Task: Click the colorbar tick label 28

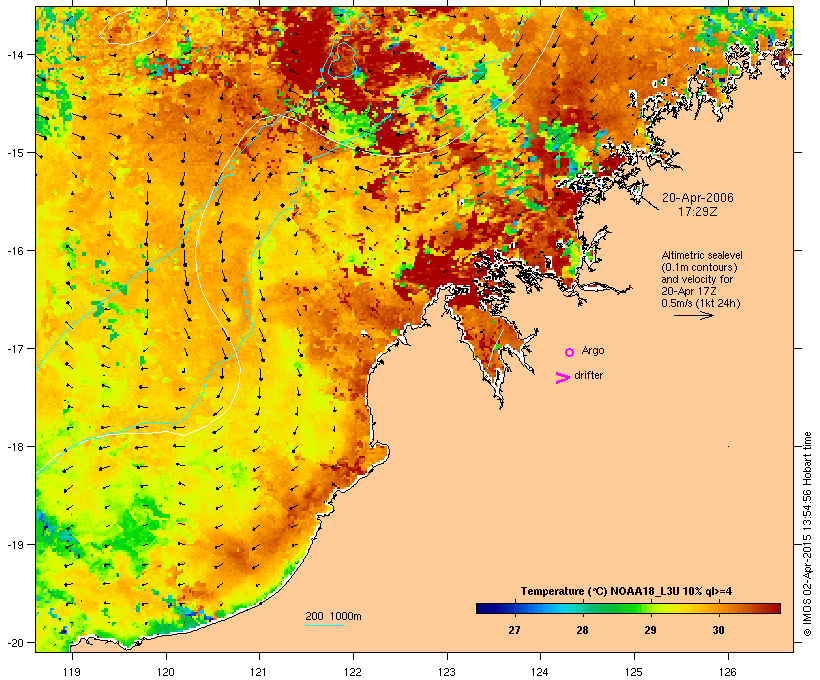Action: [582, 630]
